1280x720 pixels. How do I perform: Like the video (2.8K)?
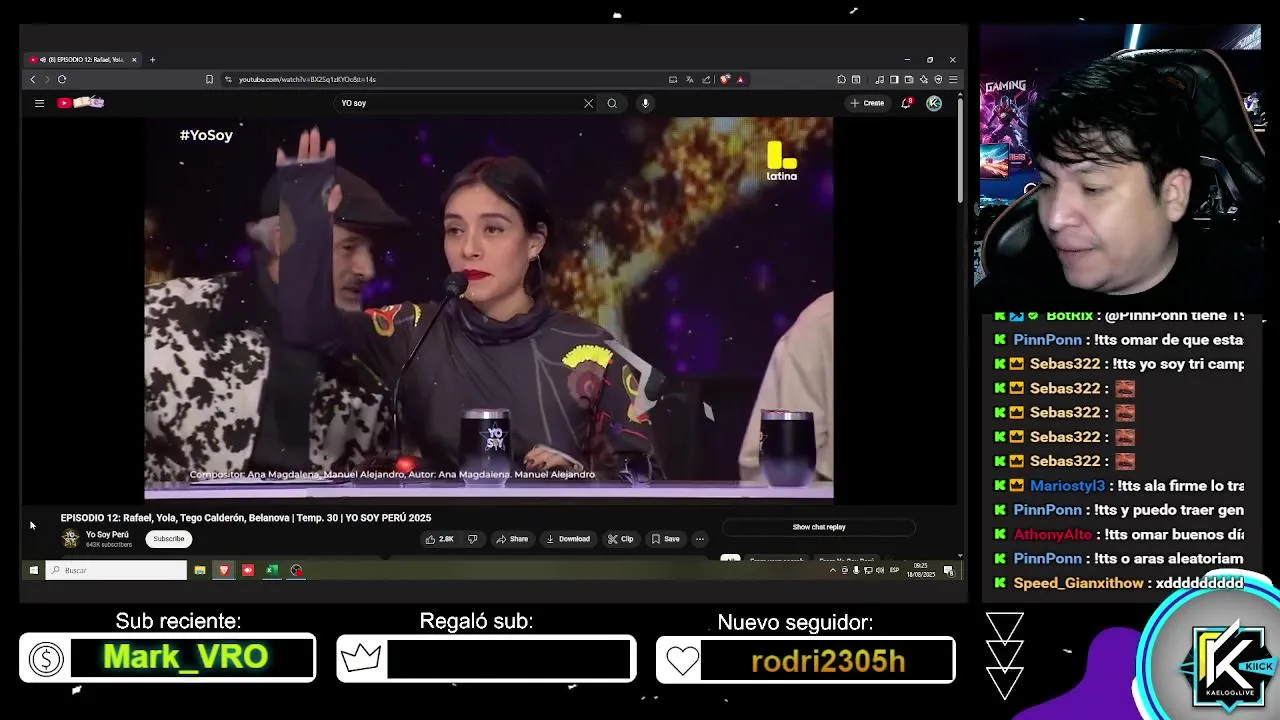pos(439,539)
